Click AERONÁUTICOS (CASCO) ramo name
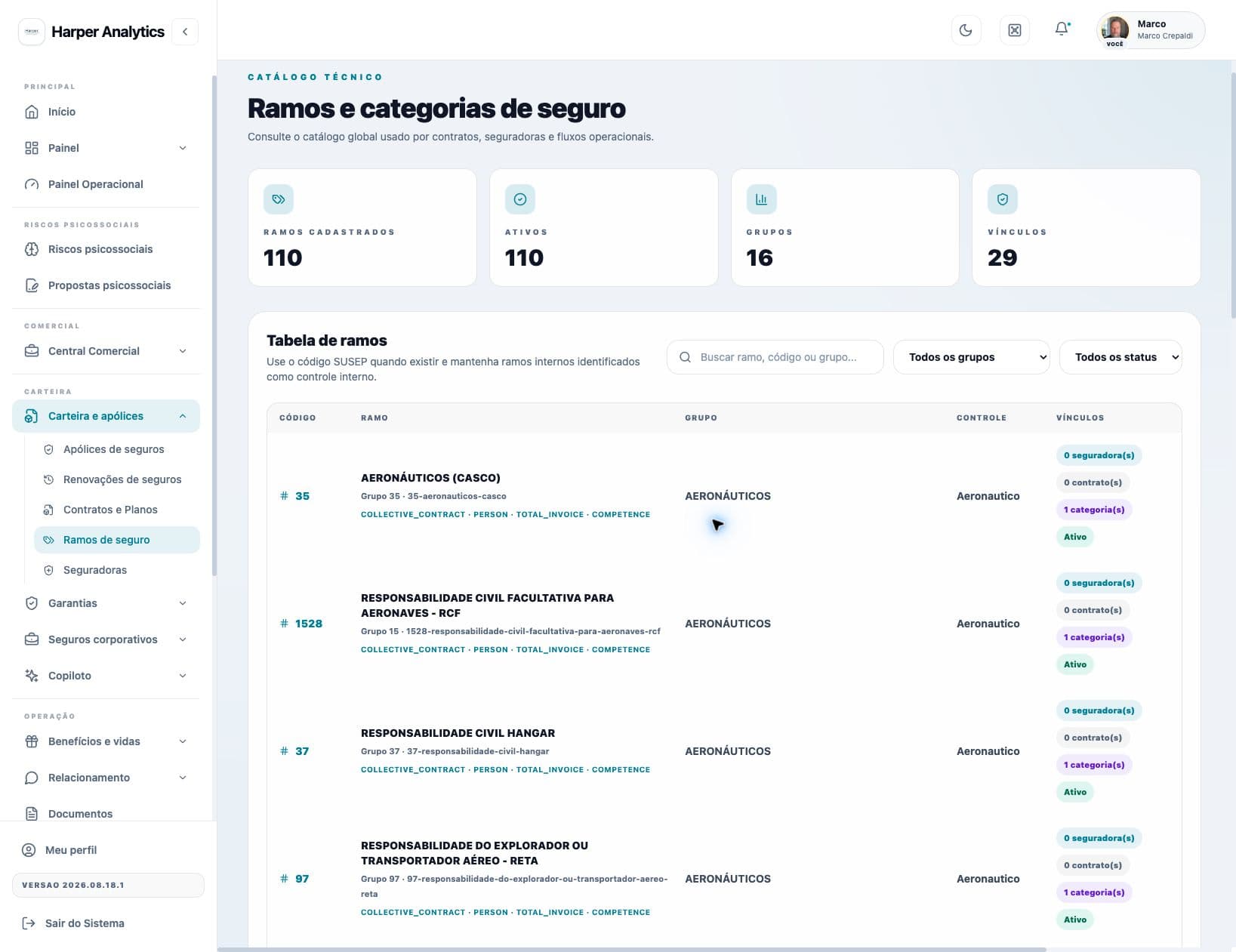The width and height of the screenshot is (1236, 952). tap(430, 478)
